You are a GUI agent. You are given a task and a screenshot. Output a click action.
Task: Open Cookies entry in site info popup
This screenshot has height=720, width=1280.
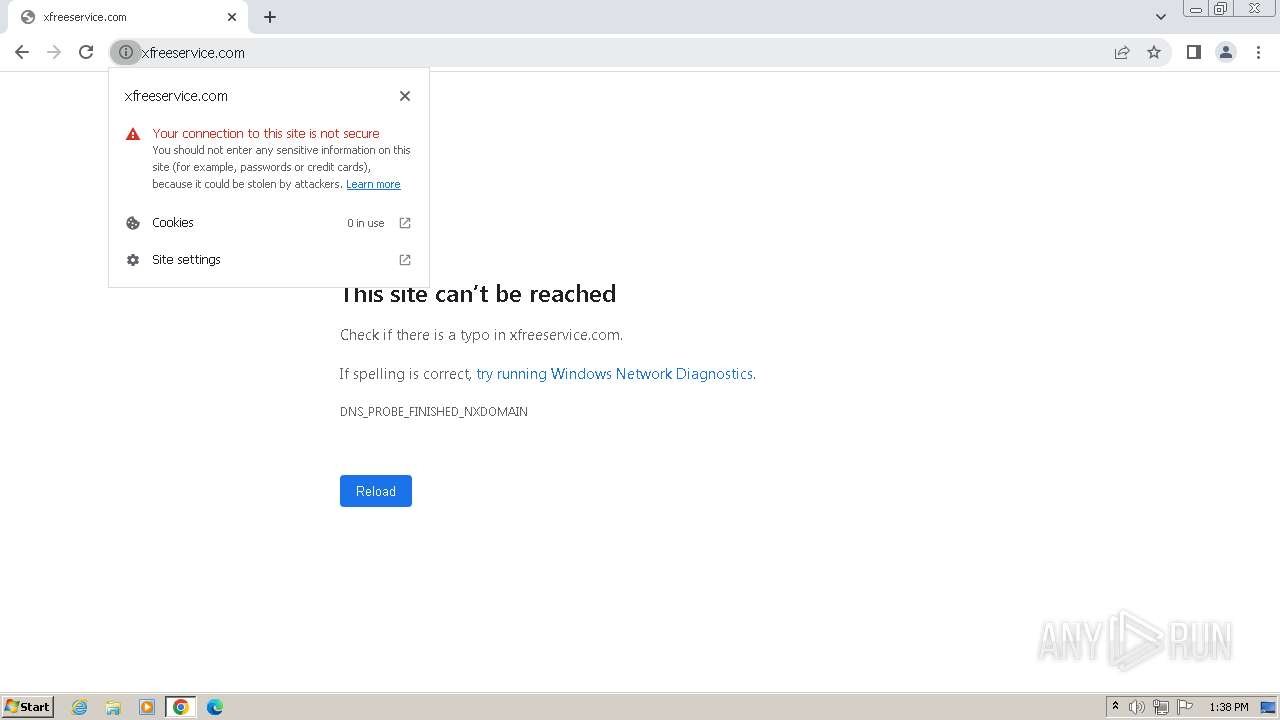click(269, 223)
